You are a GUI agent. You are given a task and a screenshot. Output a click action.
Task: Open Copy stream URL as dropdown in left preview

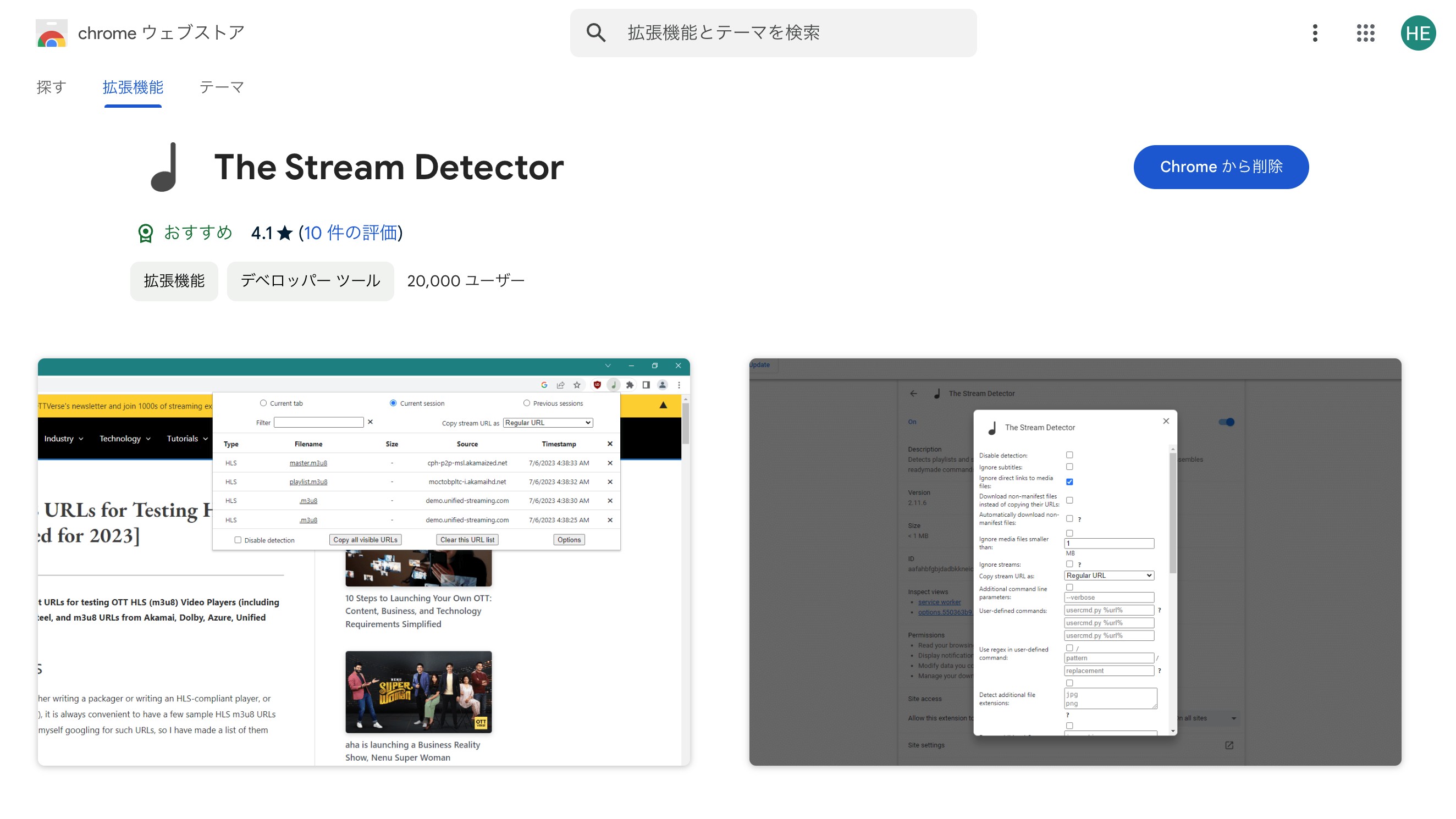point(548,423)
